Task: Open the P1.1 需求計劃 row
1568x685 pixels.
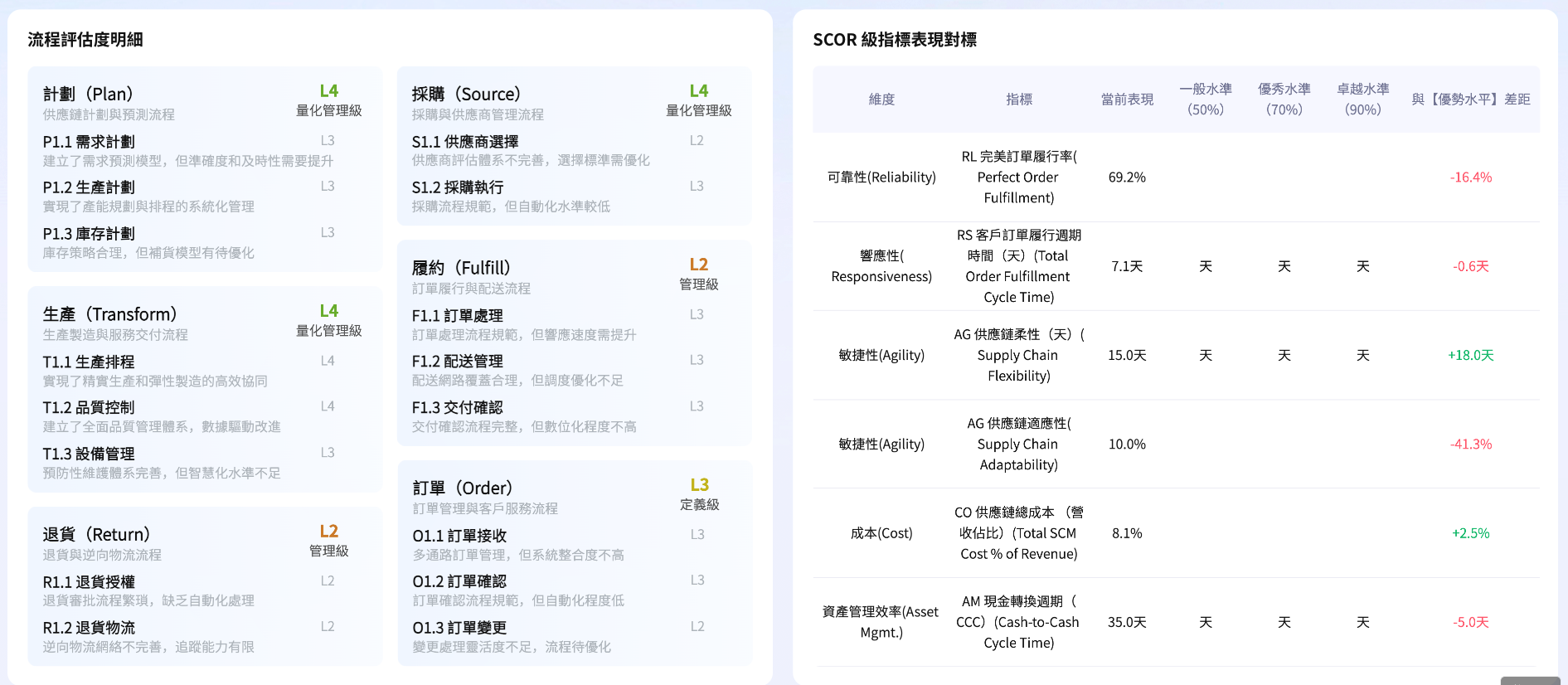Action: click(x=203, y=150)
